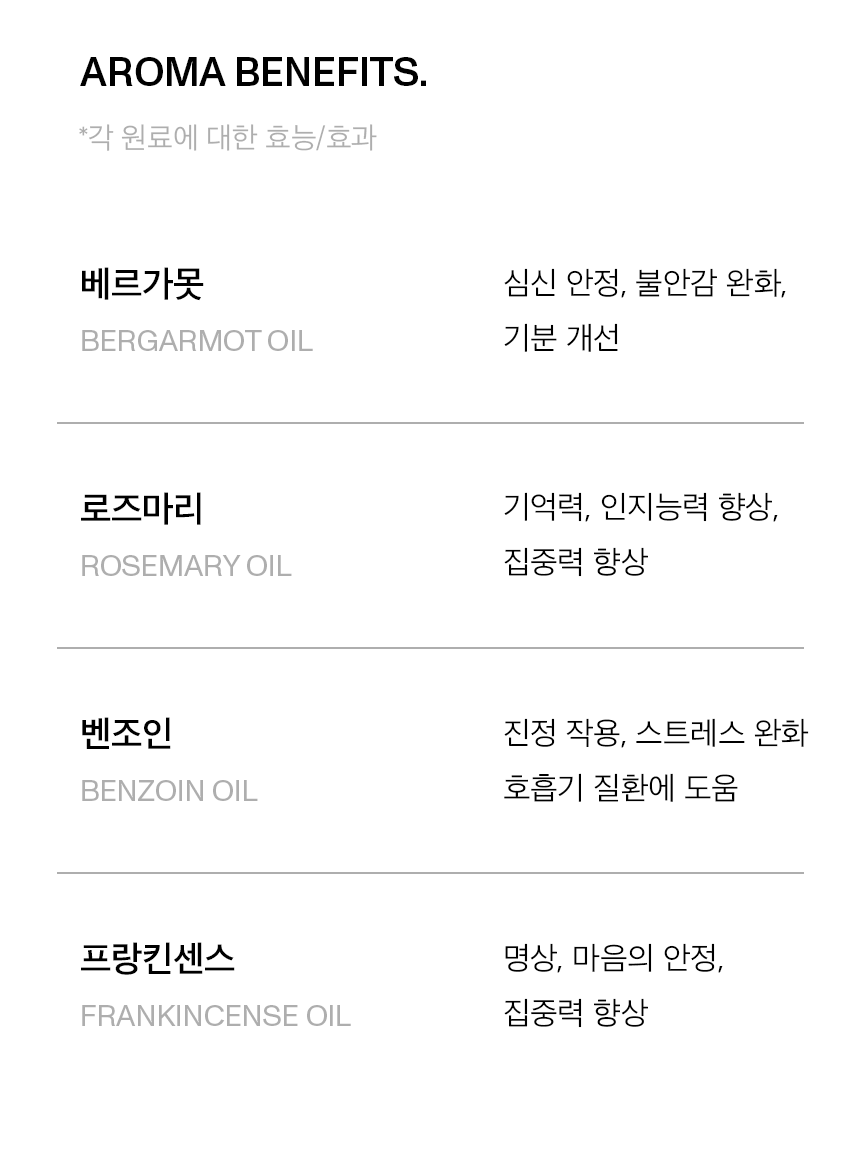Click the divider line below the Rosemary row
Screen dimensions: 860x1153
pos(430,648)
